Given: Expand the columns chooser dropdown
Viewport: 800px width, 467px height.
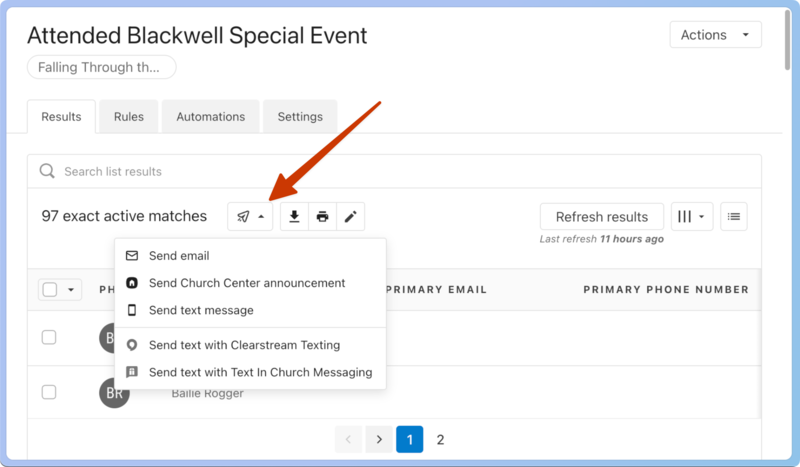Looking at the screenshot, I should point(692,216).
